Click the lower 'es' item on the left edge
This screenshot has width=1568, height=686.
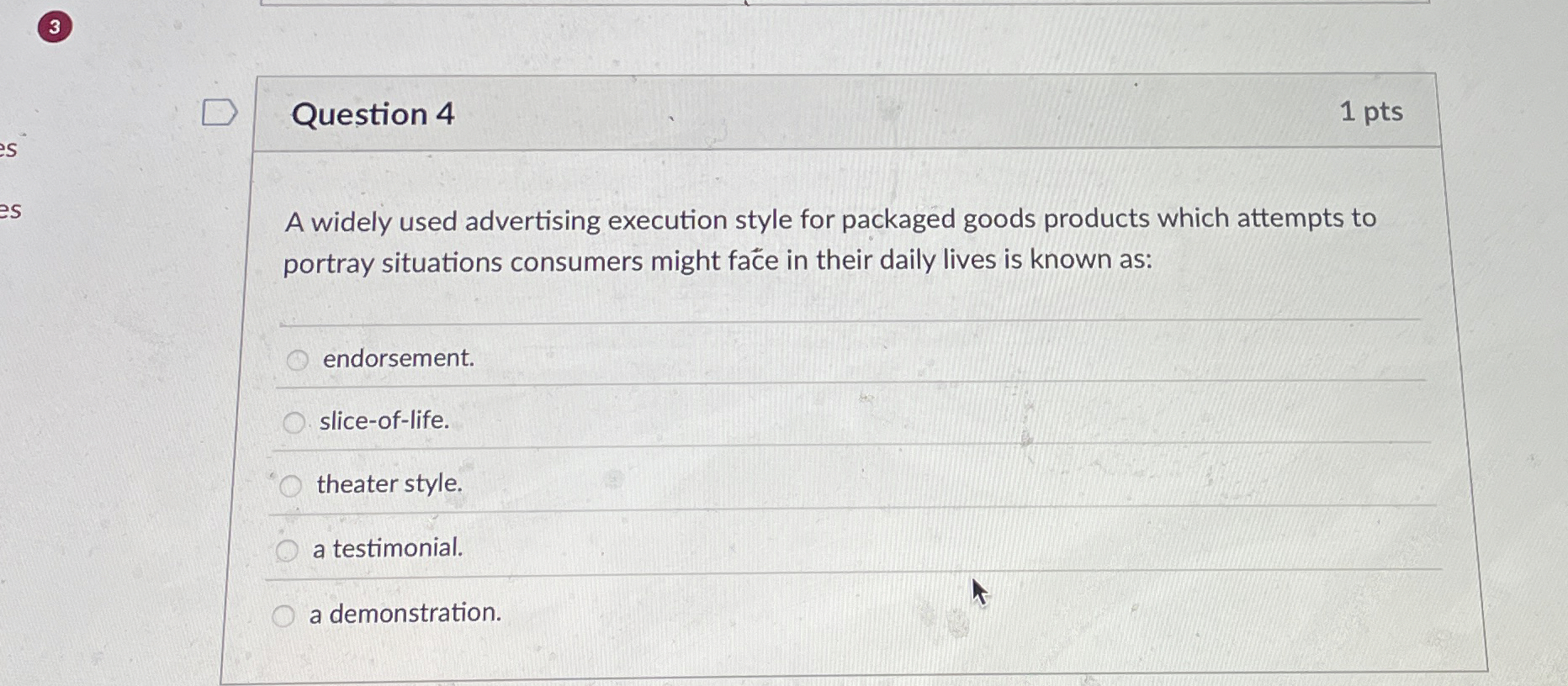[x=9, y=211]
